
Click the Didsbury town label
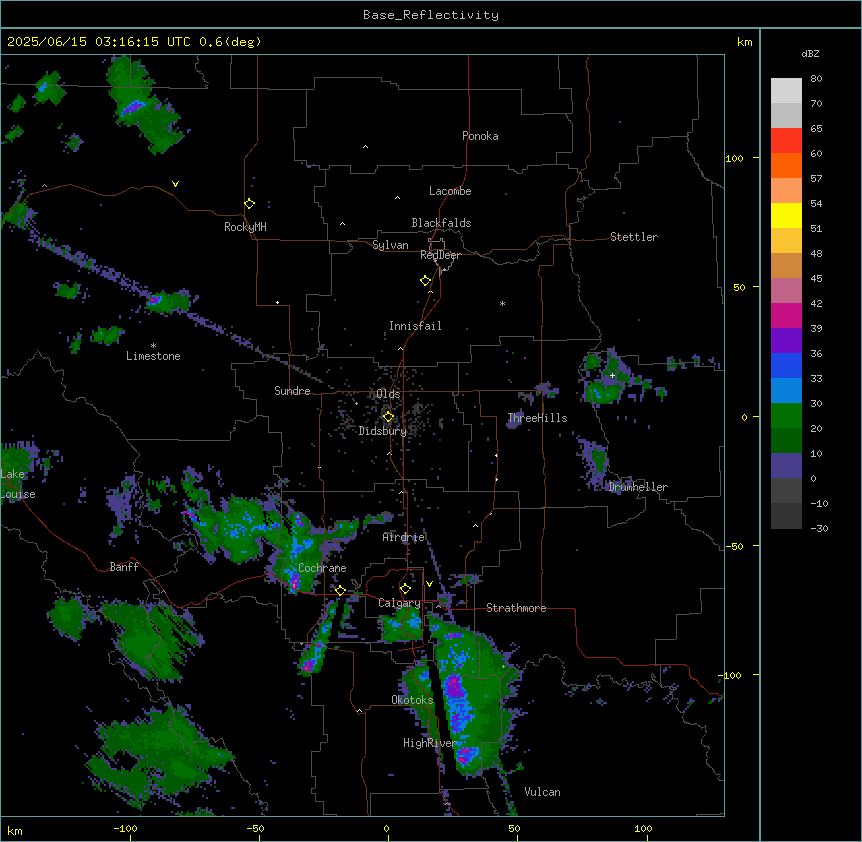pyautogui.click(x=382, y=431)
